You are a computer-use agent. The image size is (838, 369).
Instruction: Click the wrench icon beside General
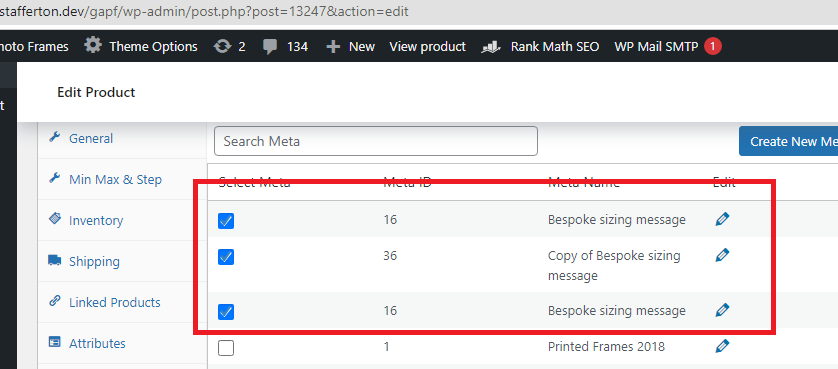pos(55,137)
